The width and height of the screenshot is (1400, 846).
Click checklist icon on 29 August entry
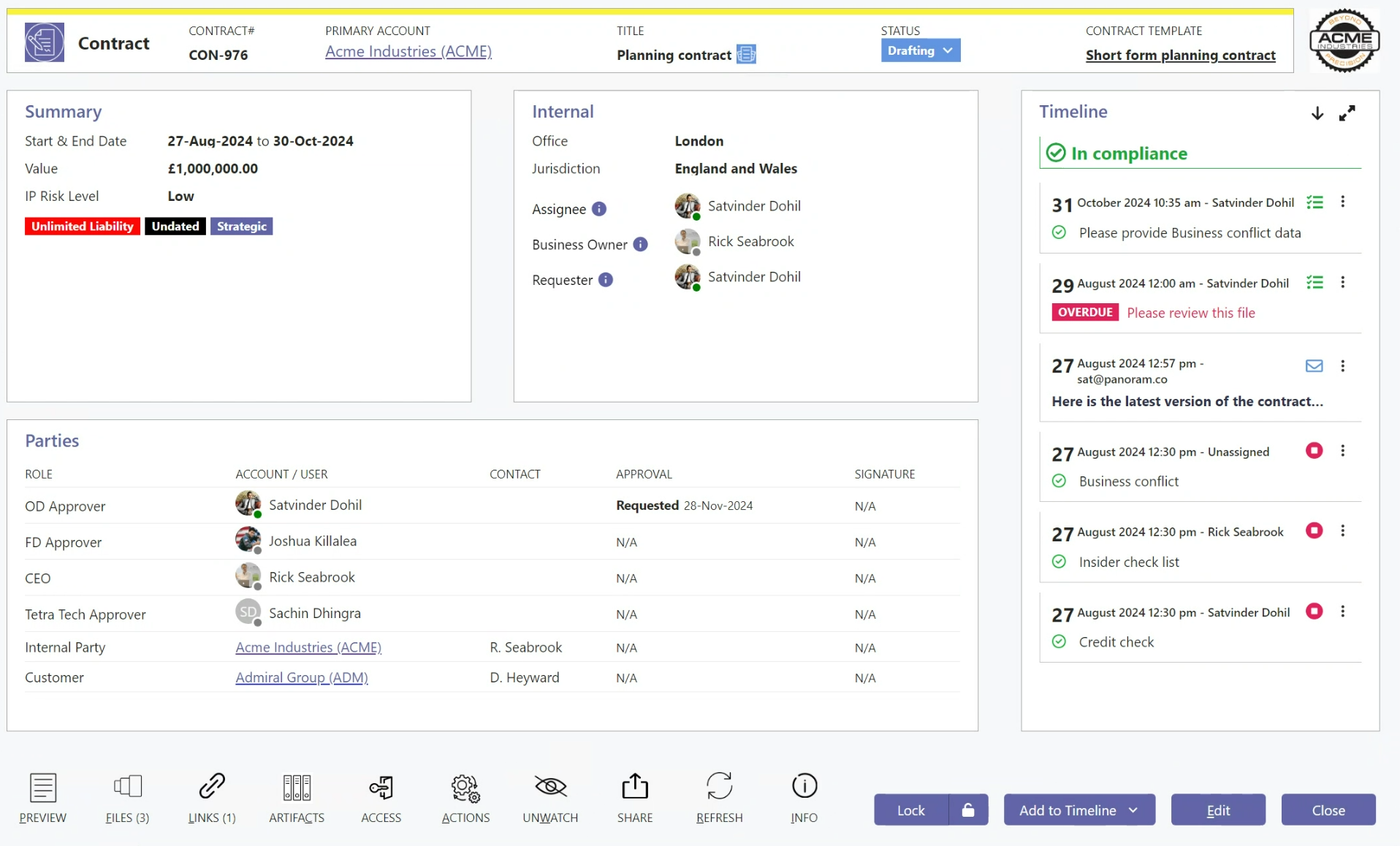coord(1315,283)
